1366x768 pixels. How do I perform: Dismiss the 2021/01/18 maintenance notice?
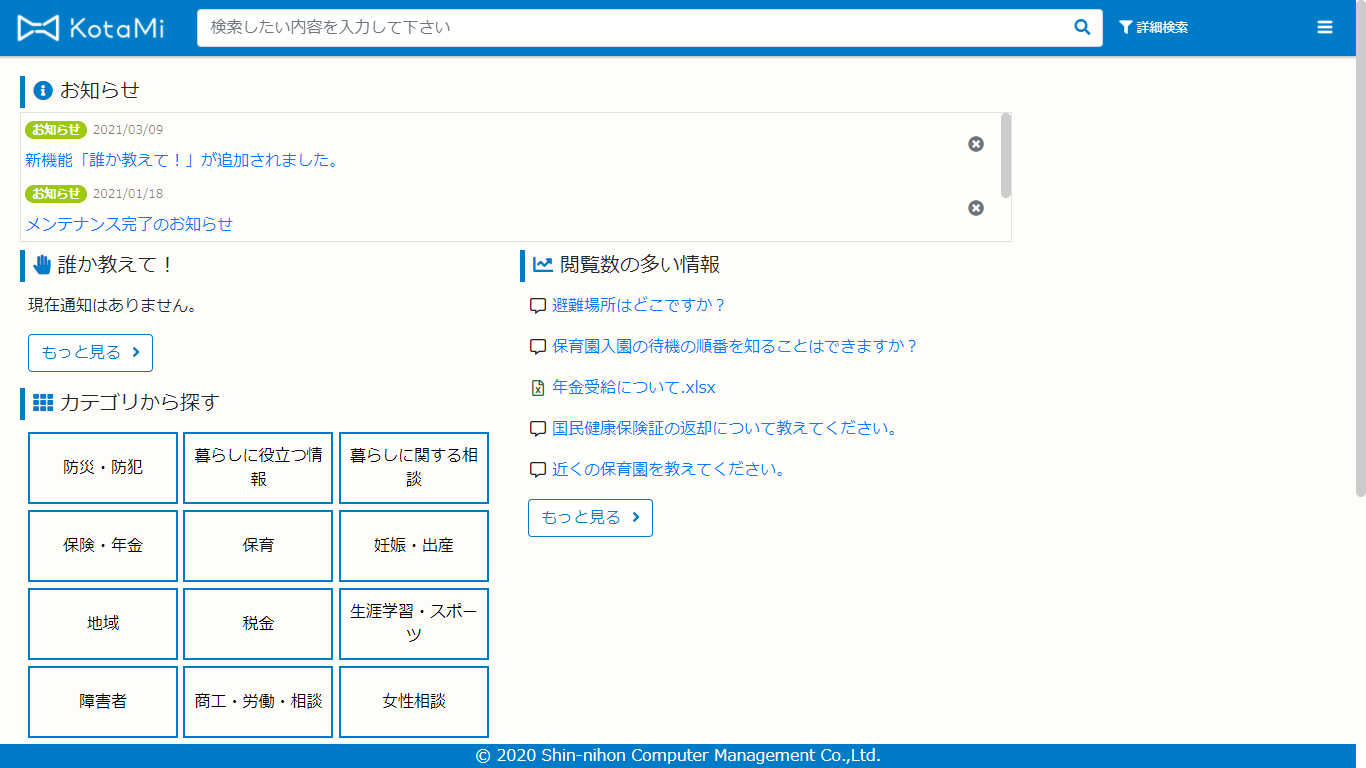point(976,208)
